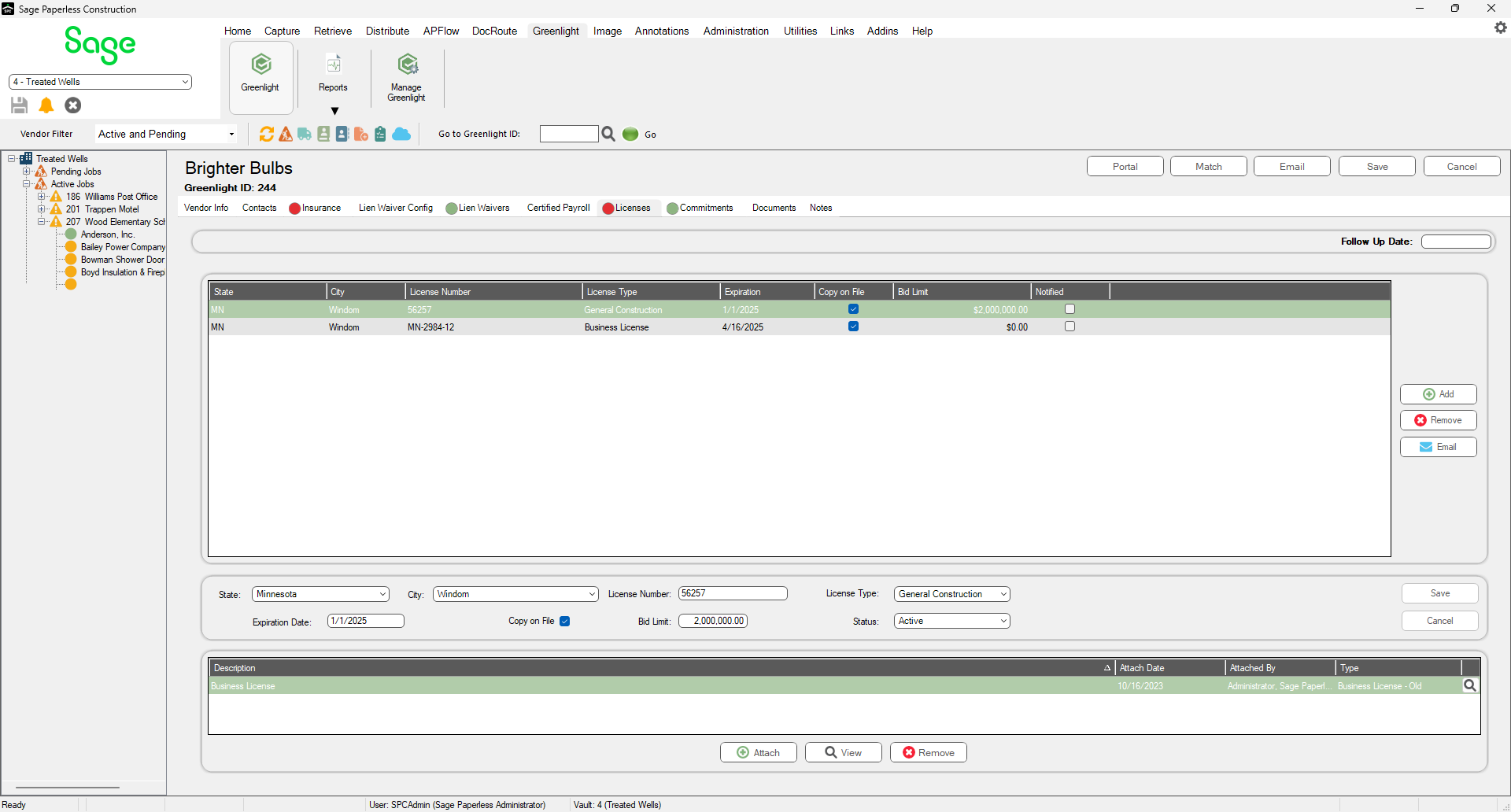This screenshot has height=812, width=1511.
Task: Switch to the Commitments tab
Action: point(700,208)
